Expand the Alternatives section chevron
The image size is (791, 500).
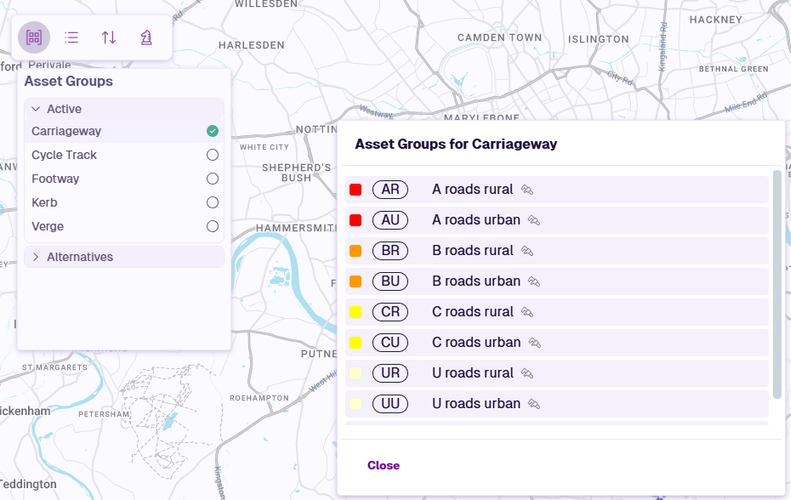pos(36,257)
